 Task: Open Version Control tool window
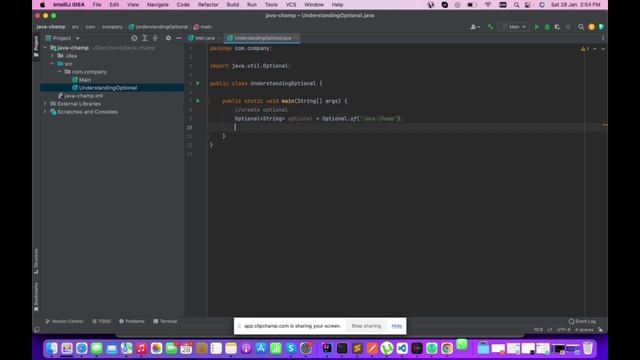pos(64,321)
